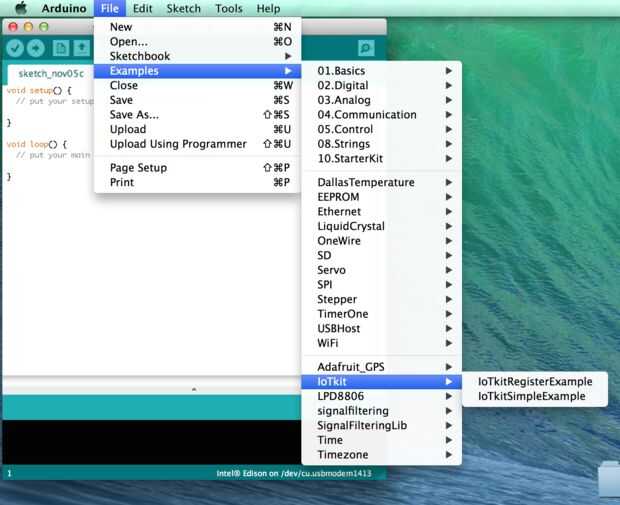The width and height of the screenshot is (620, 505).
Task: Expand the TimerOne library examples
Action: click(x=382, y=314)
